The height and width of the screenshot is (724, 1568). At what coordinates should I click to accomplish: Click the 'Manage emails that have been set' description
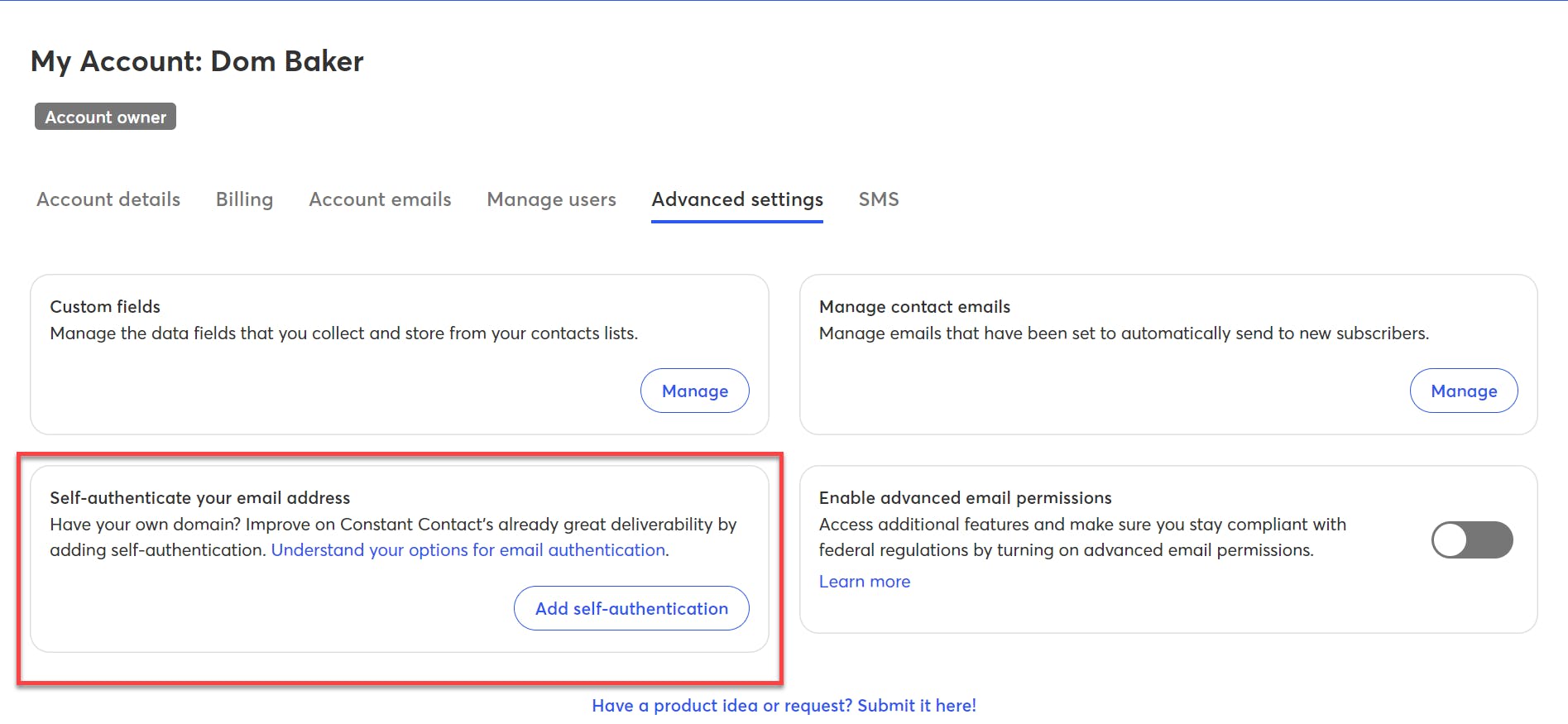pos(1124,333)
